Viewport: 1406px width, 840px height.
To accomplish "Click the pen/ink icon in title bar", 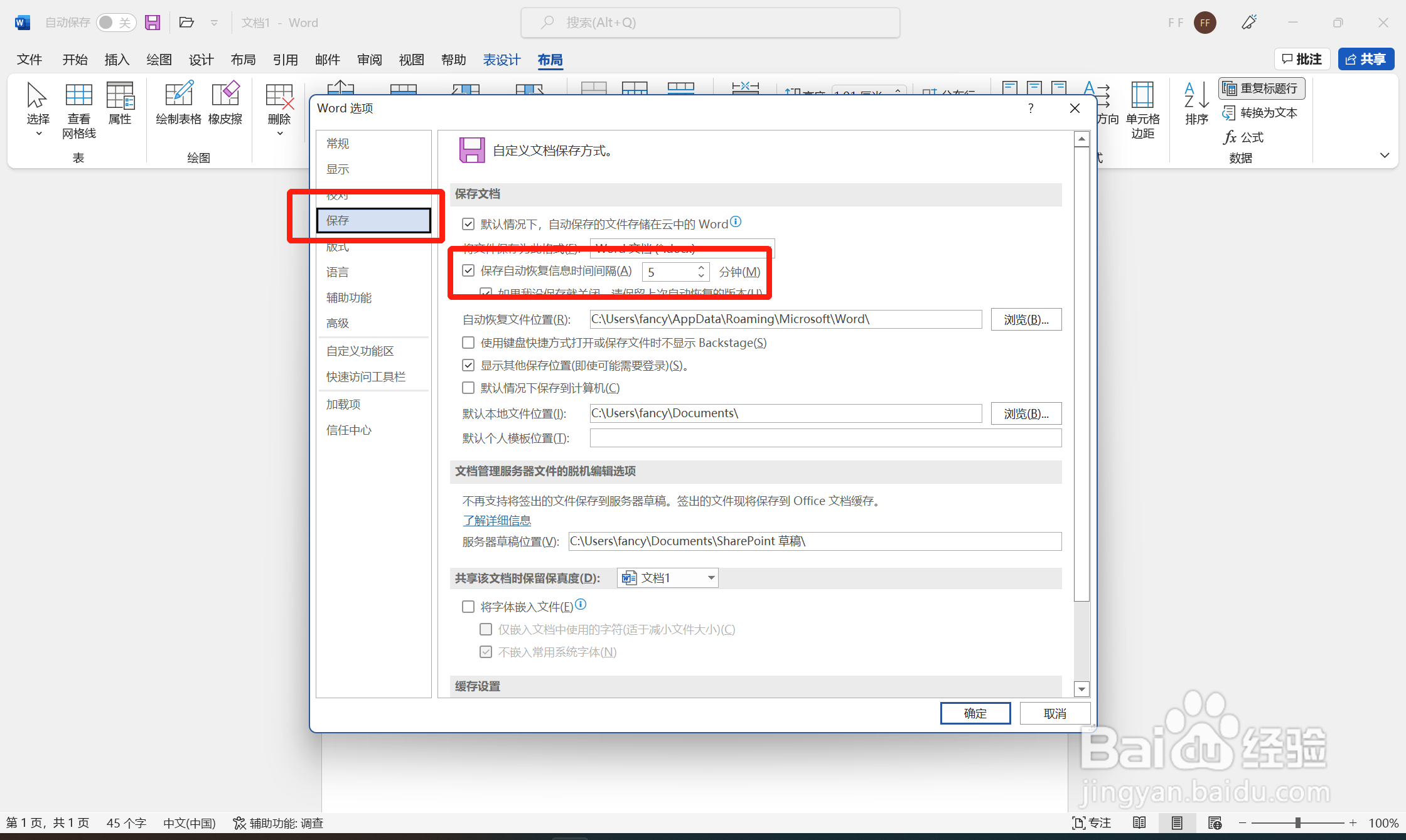I will 1249,23.
